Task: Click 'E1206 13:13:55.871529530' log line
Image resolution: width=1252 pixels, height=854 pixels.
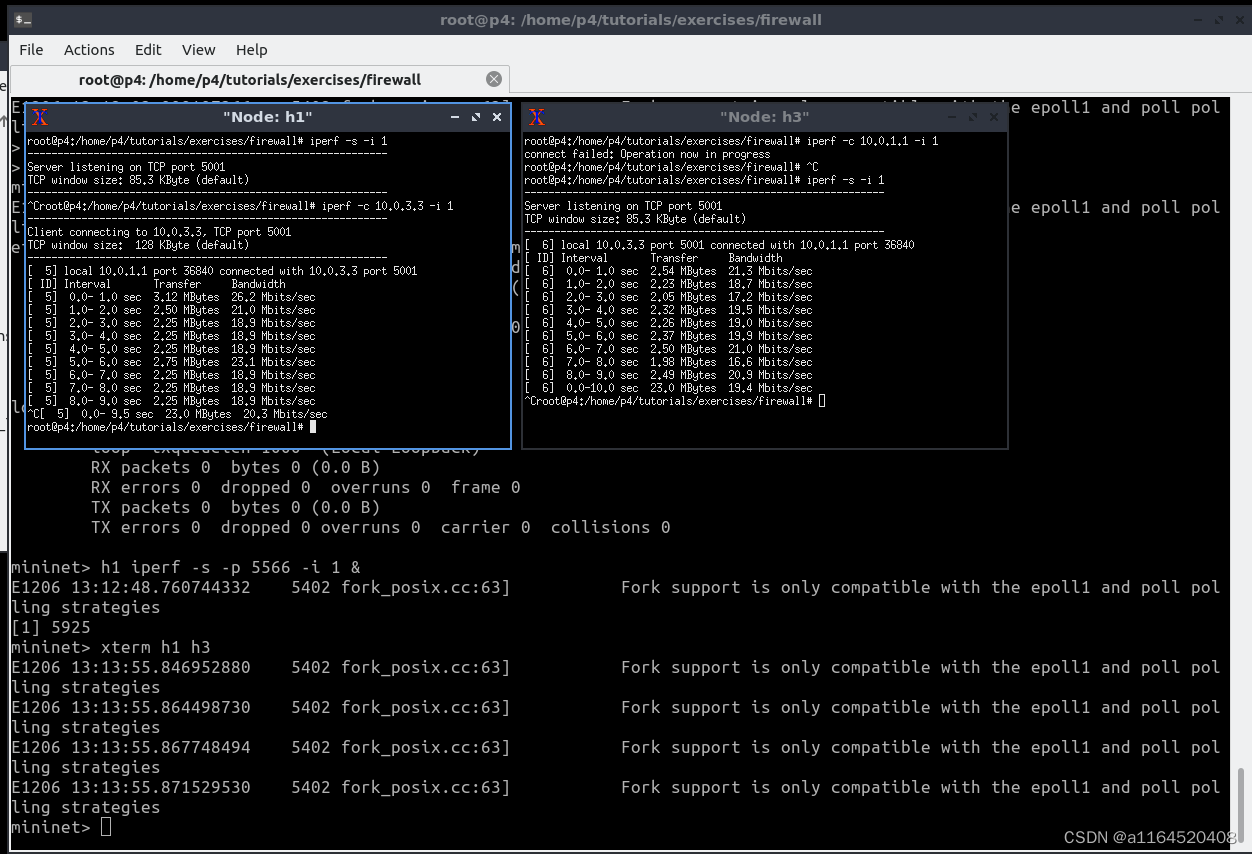Action: click(x=615, y=787)
